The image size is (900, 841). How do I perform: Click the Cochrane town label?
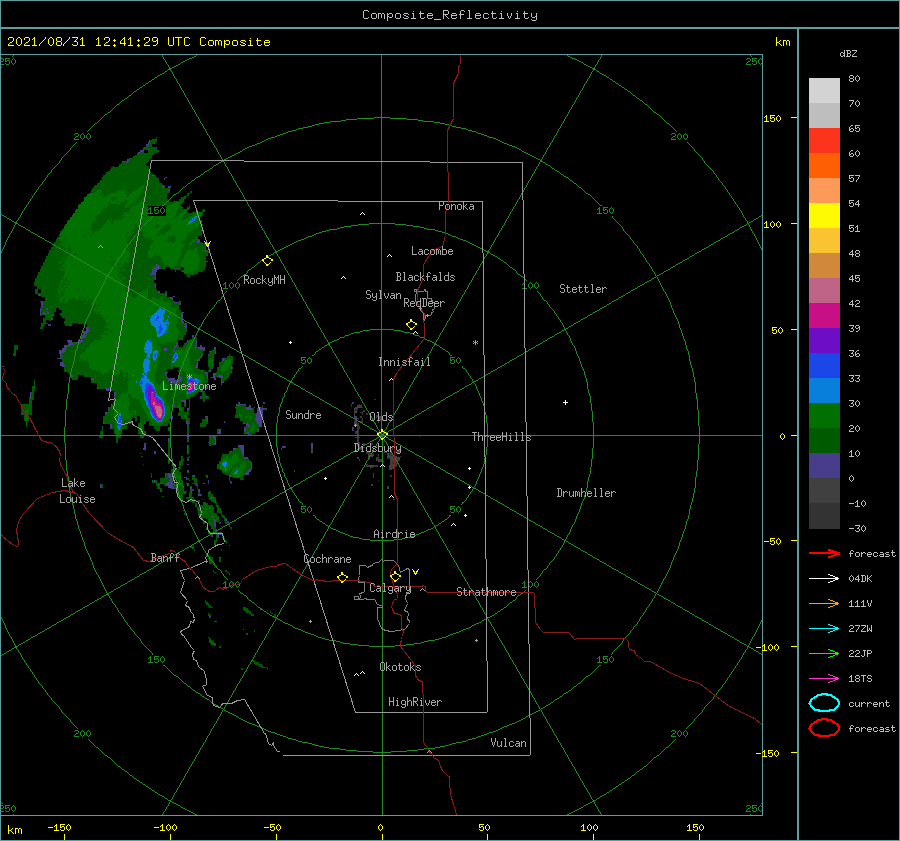point(327,559)
